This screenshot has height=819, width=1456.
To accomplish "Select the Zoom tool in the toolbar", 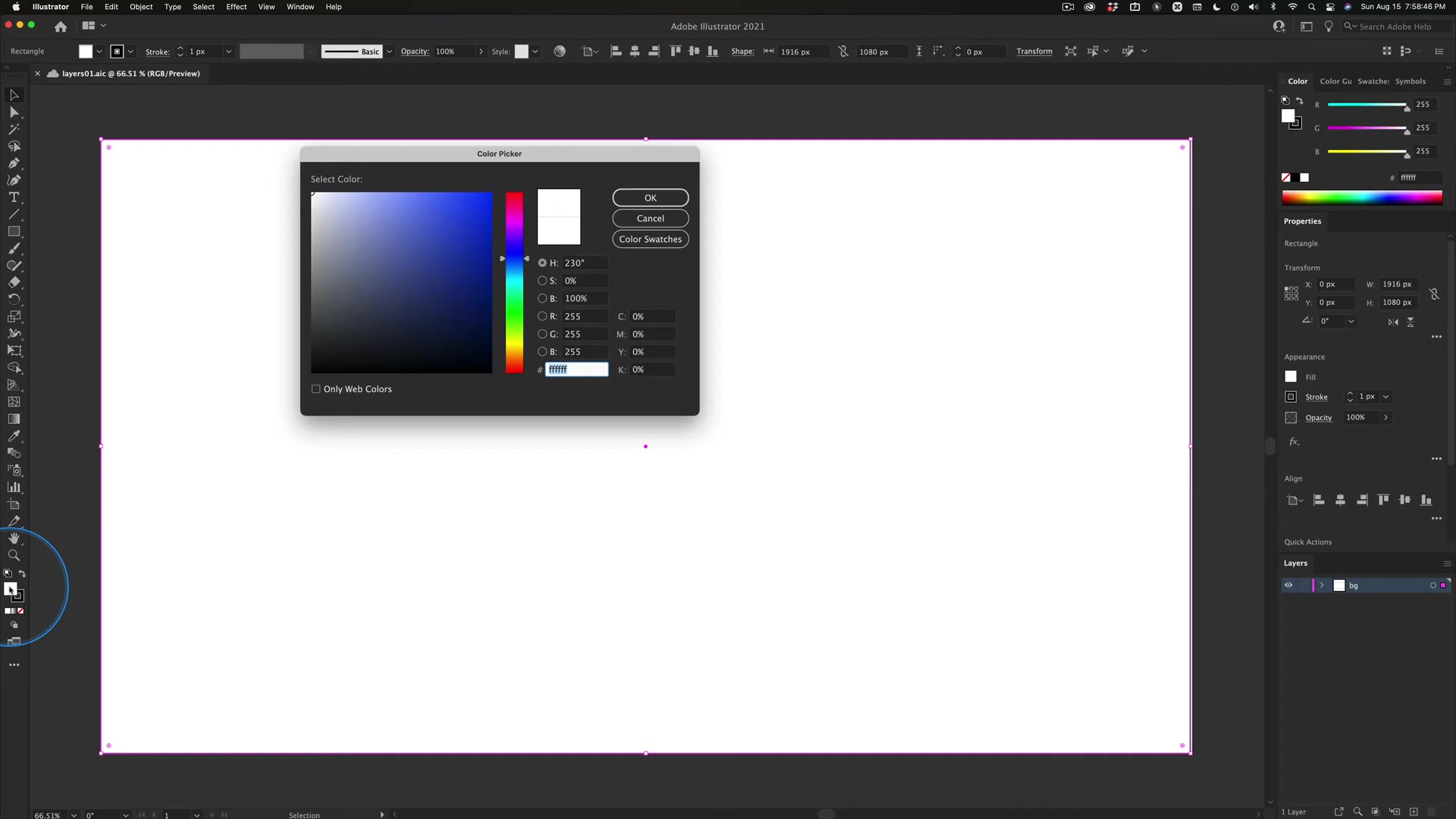I will click(x=14, y=556).
